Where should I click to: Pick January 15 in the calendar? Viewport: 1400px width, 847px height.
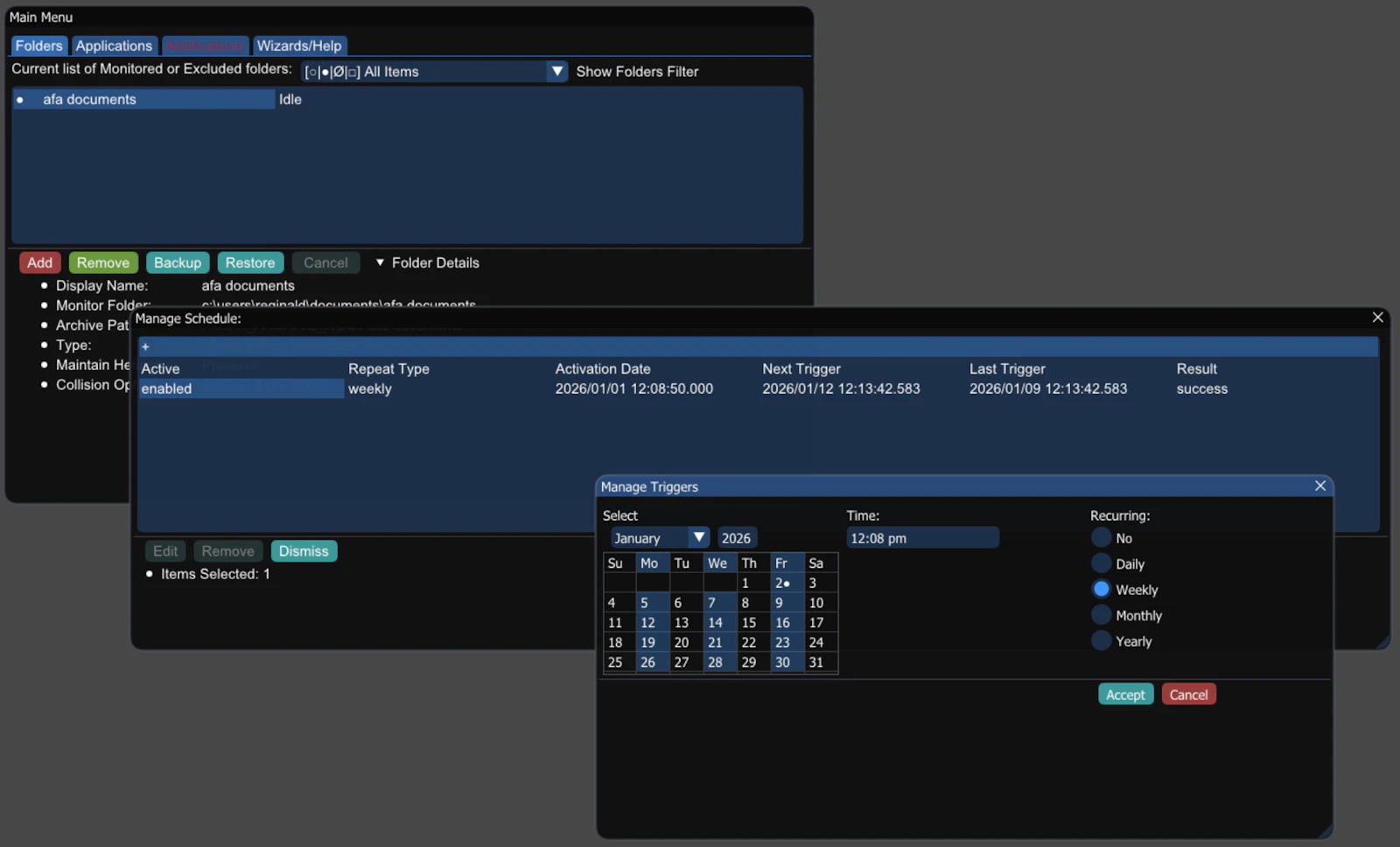pos(753,623)
